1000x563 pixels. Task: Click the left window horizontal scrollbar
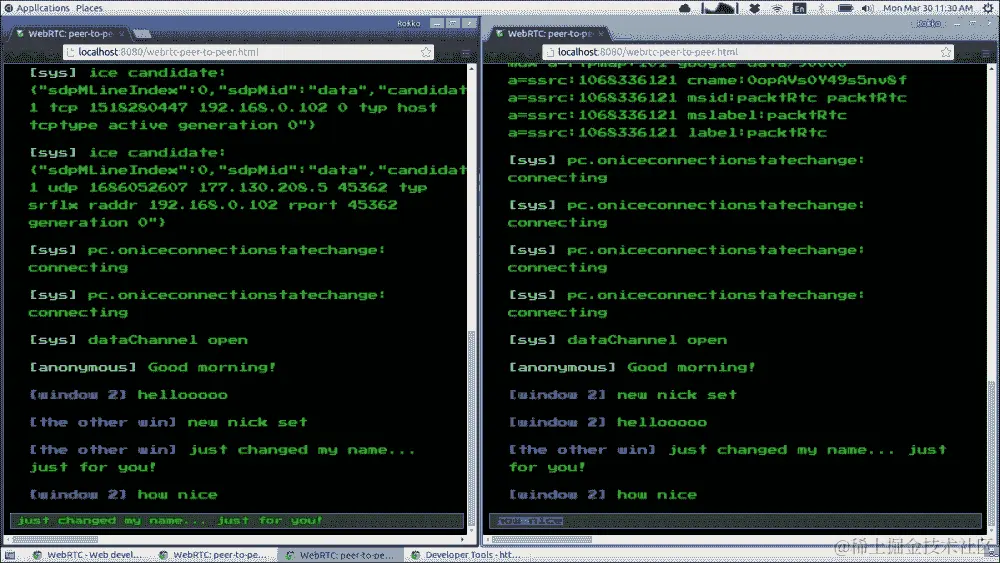click(55, 539)
